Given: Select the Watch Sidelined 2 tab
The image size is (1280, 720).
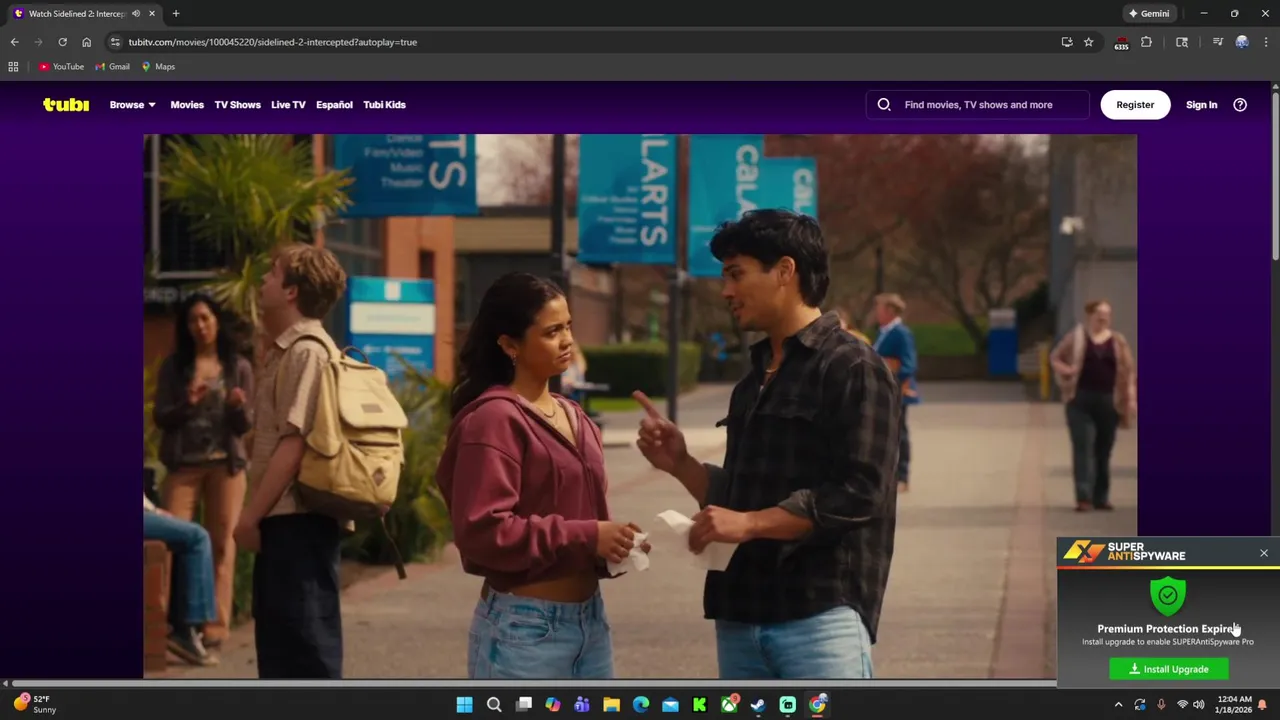Looking at the screenshot, I should click(85, 14).
